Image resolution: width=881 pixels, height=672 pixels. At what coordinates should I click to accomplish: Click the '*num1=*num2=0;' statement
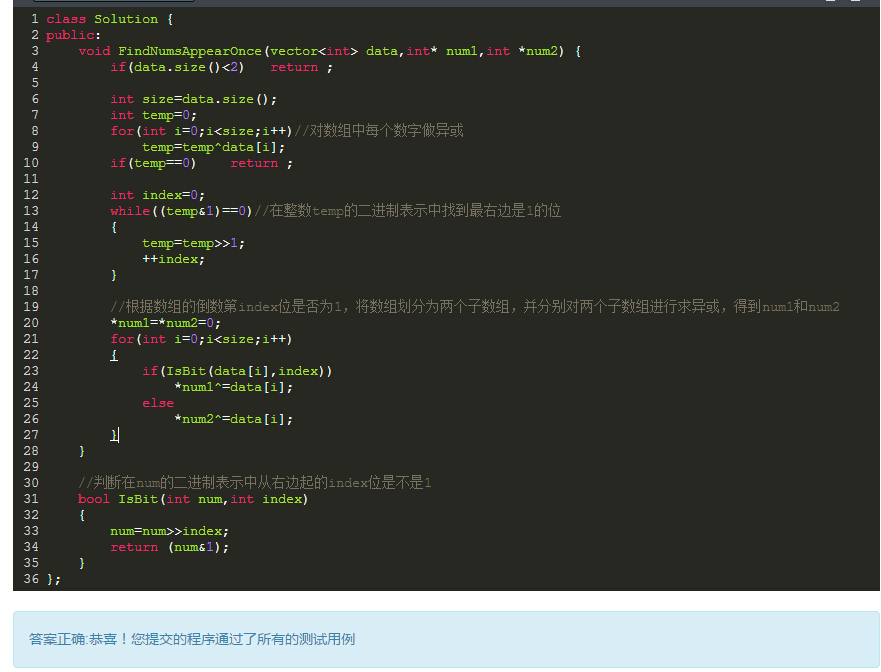pyautogui.click(x=165, y=323)
